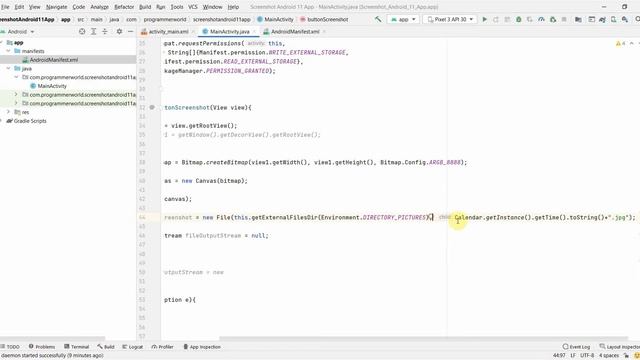Click the editor horizontal scrollbar

tap(423, 338)
